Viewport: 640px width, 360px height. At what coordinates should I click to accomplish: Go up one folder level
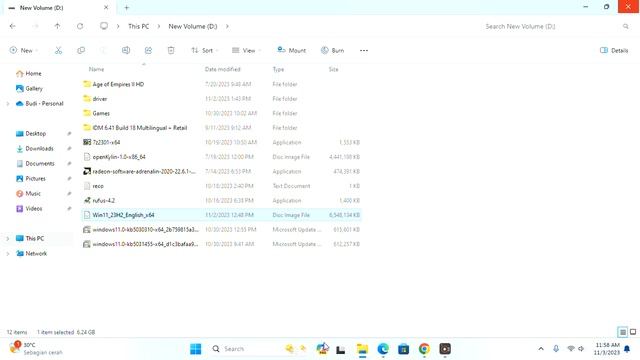57,26
